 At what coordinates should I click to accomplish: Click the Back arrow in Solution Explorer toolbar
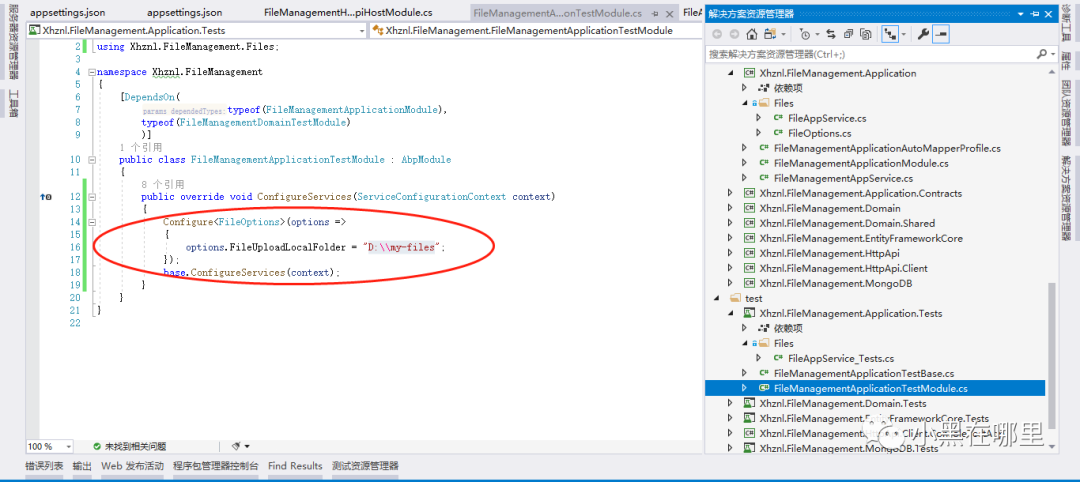point(717,34)
